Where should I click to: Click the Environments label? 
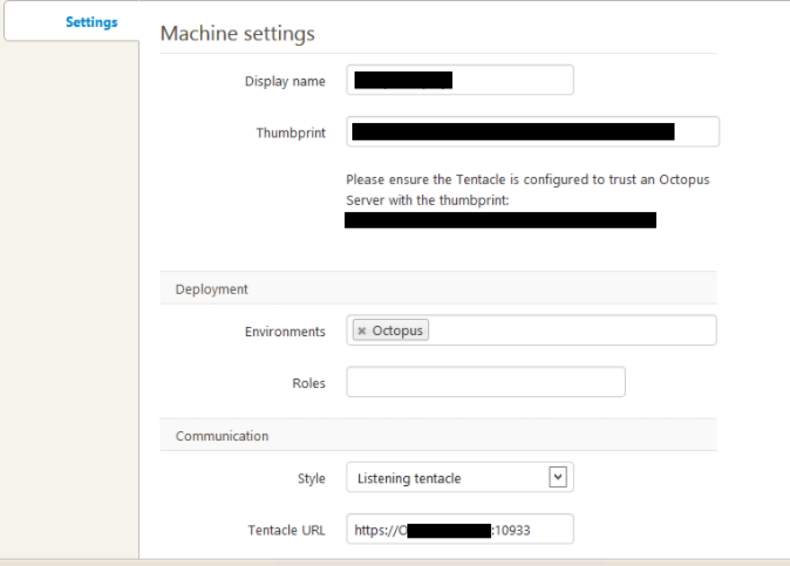tap(285, 332)
